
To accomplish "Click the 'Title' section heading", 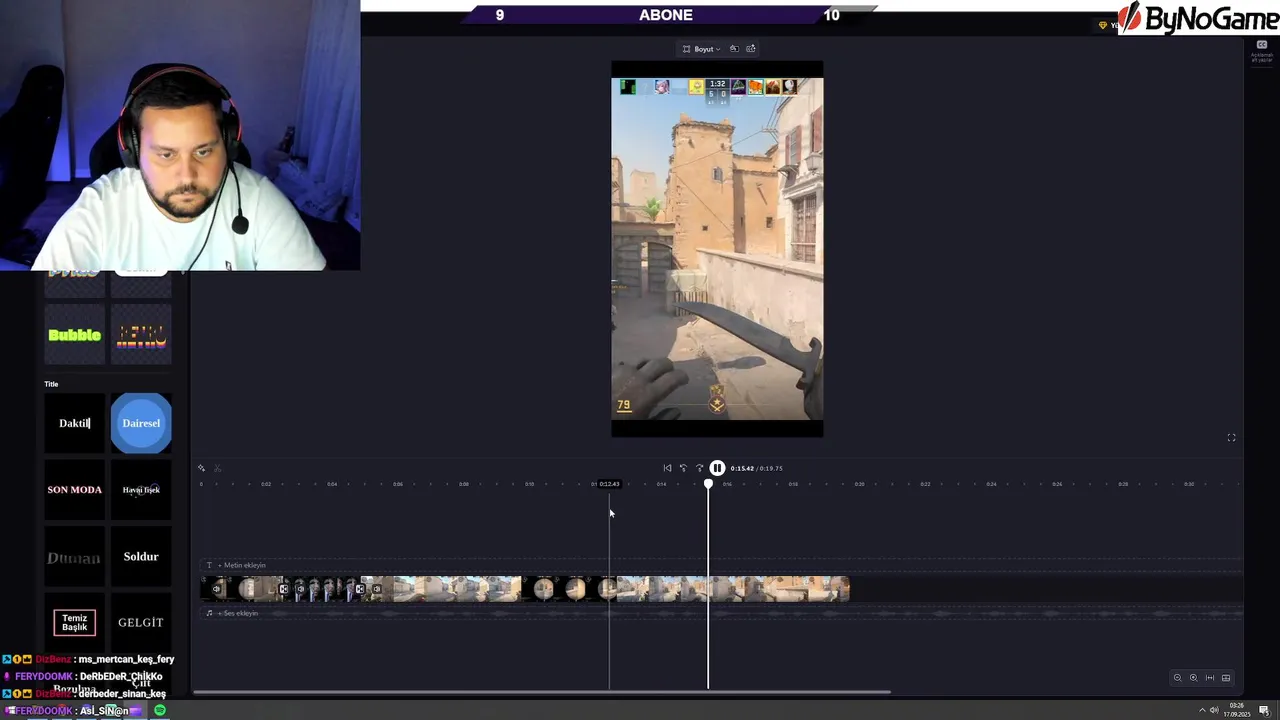I will point(51,384).
